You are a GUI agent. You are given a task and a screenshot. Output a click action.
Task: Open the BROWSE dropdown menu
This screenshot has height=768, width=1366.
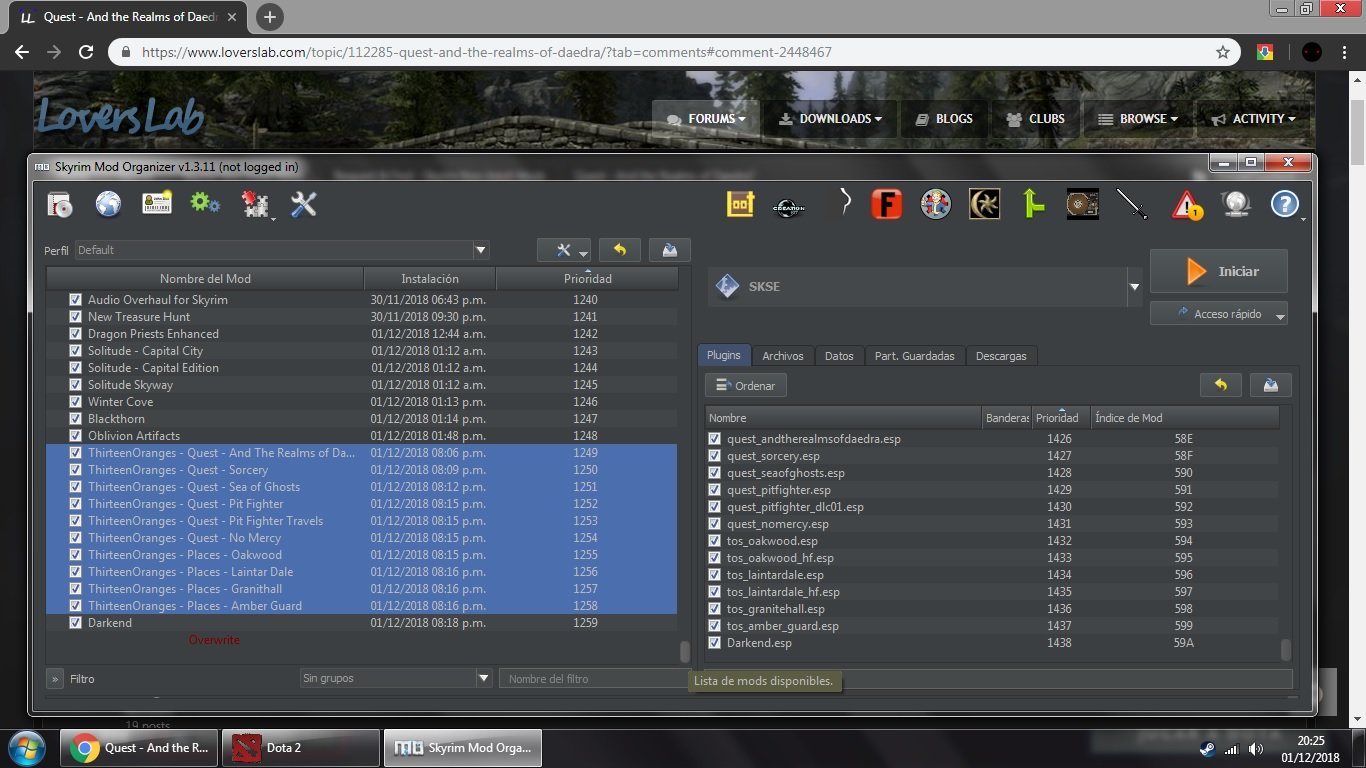pyautogui.click(x=1138, y=119)
